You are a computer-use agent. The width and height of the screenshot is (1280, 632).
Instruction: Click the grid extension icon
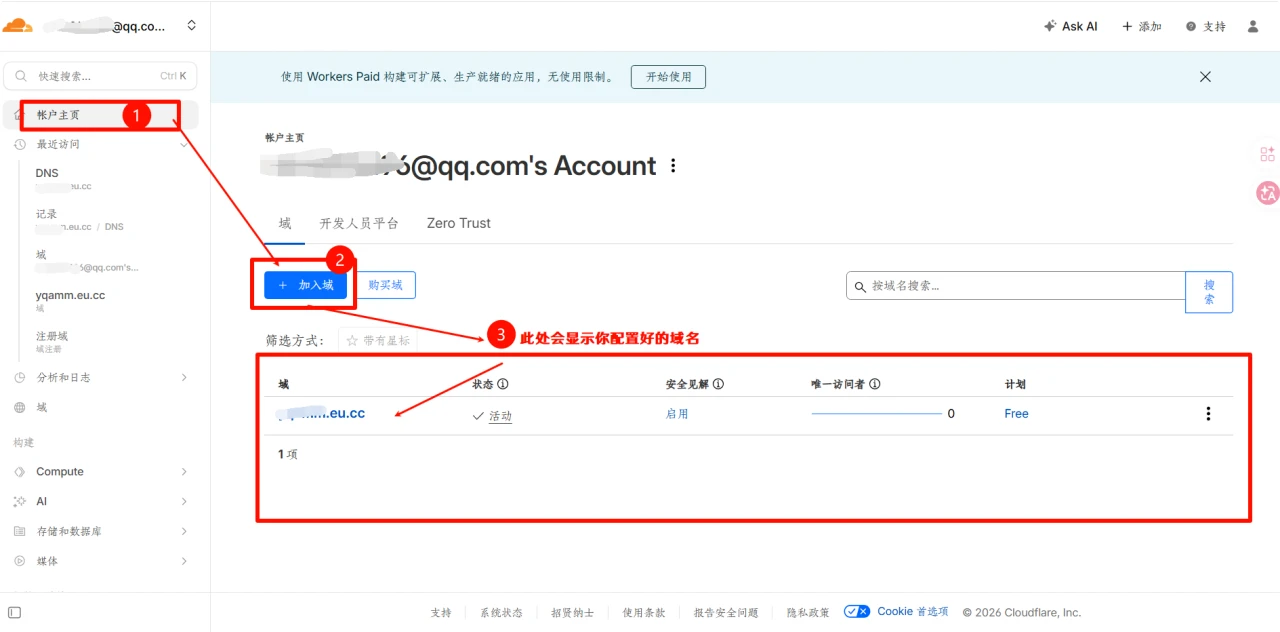1267,154
